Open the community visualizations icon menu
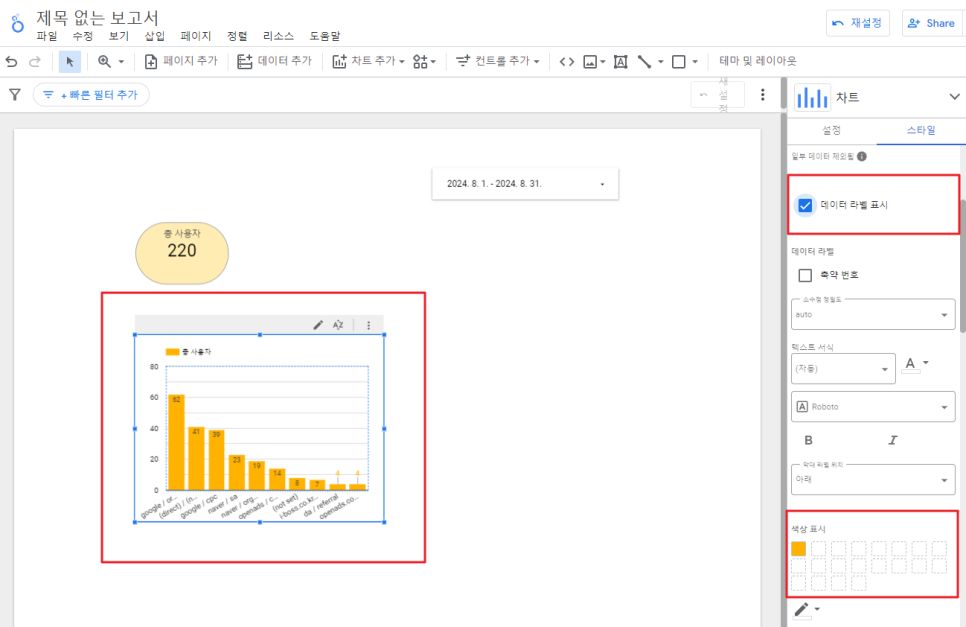 point(424,62)
